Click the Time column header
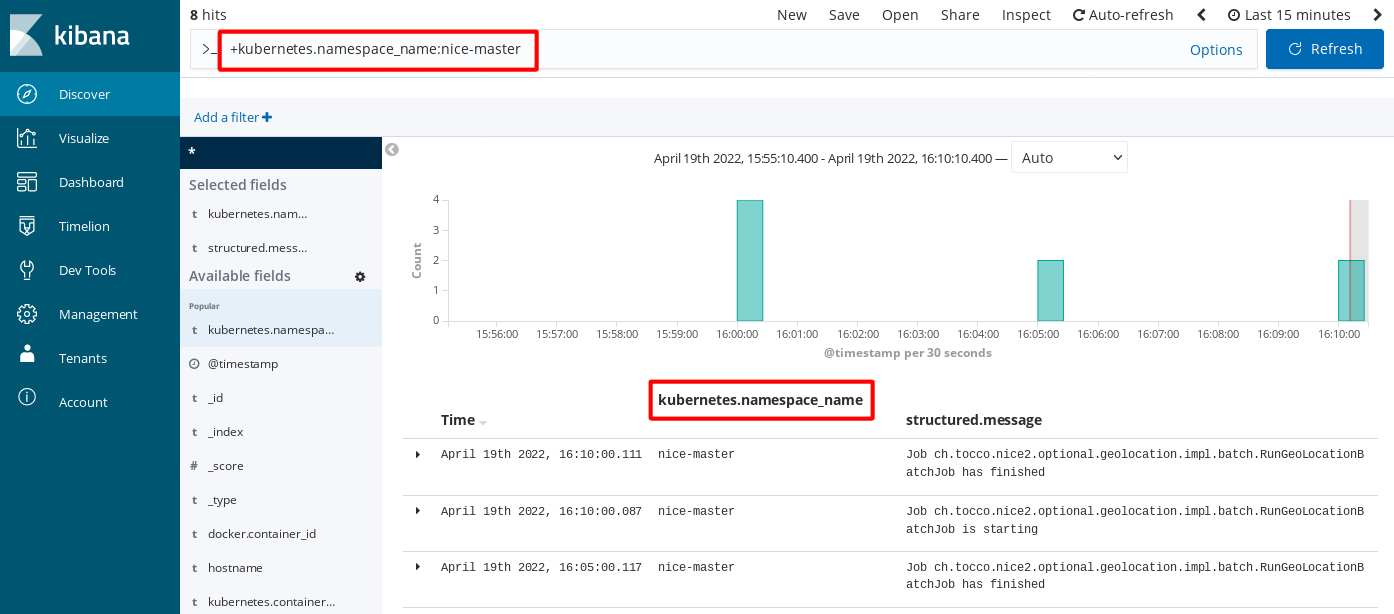 (458, 420)
